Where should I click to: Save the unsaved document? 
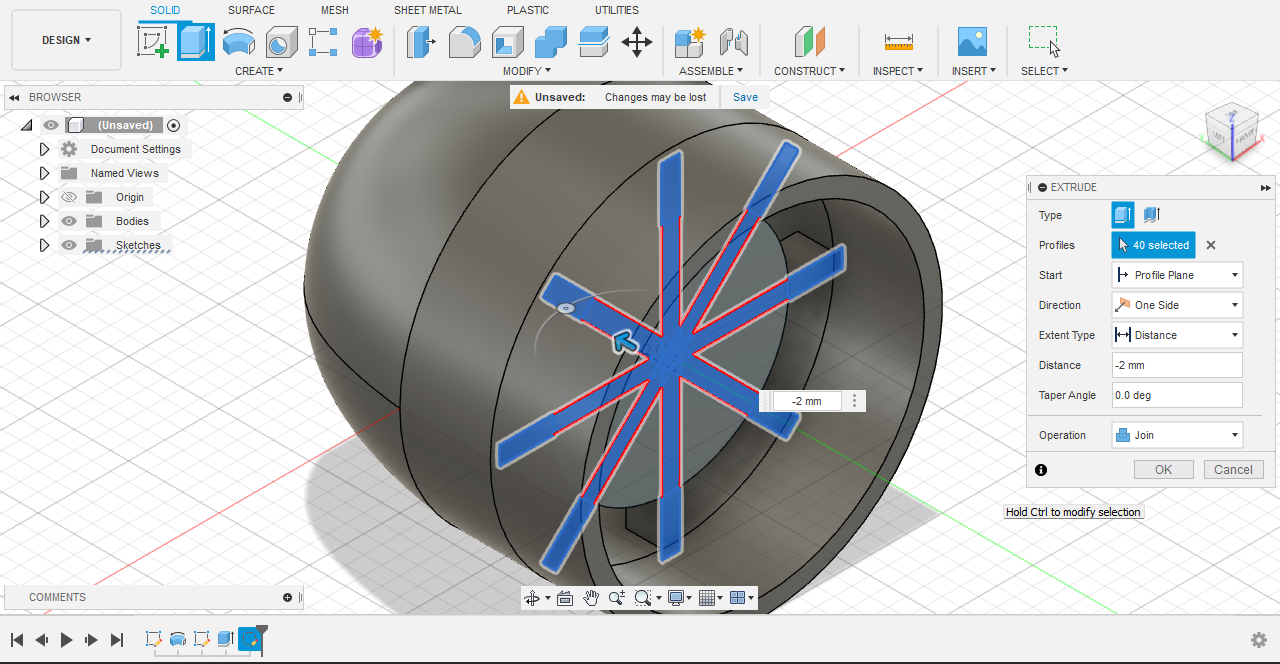point(745,97)
